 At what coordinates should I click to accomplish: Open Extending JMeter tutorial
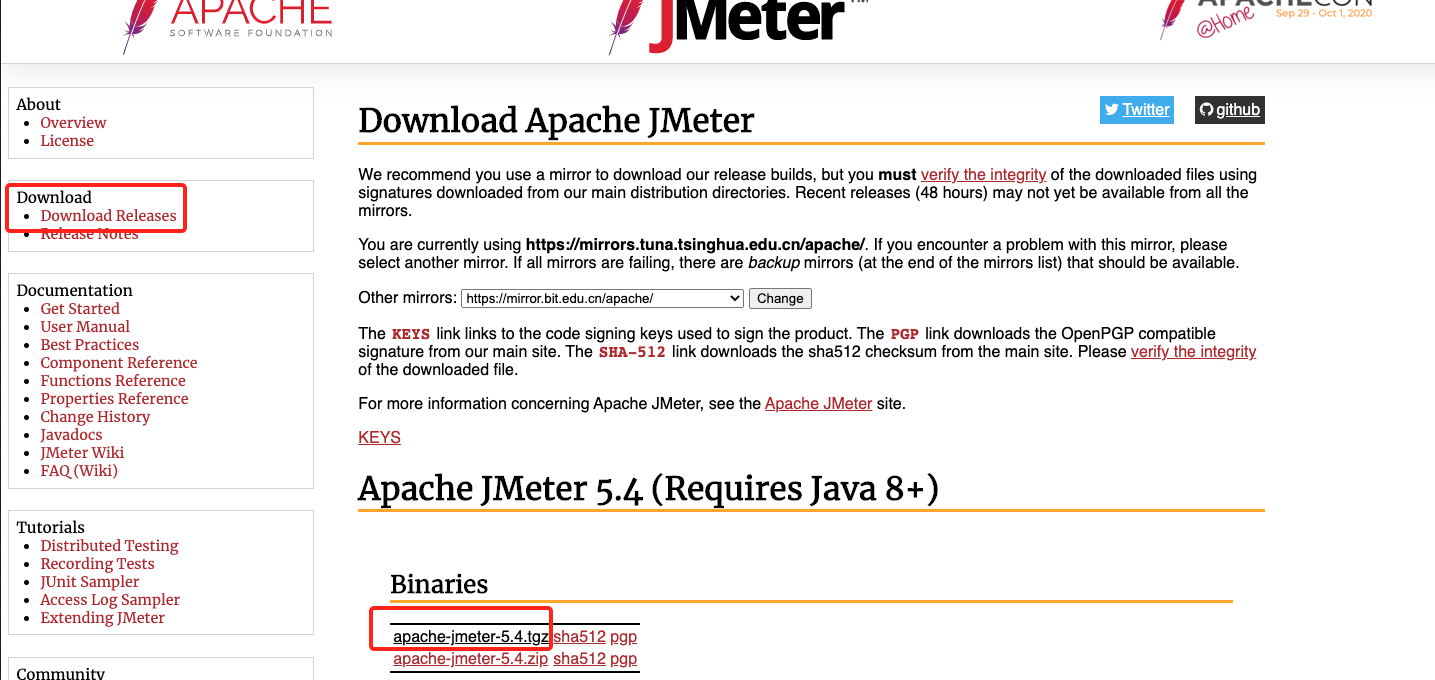[102, 618]
